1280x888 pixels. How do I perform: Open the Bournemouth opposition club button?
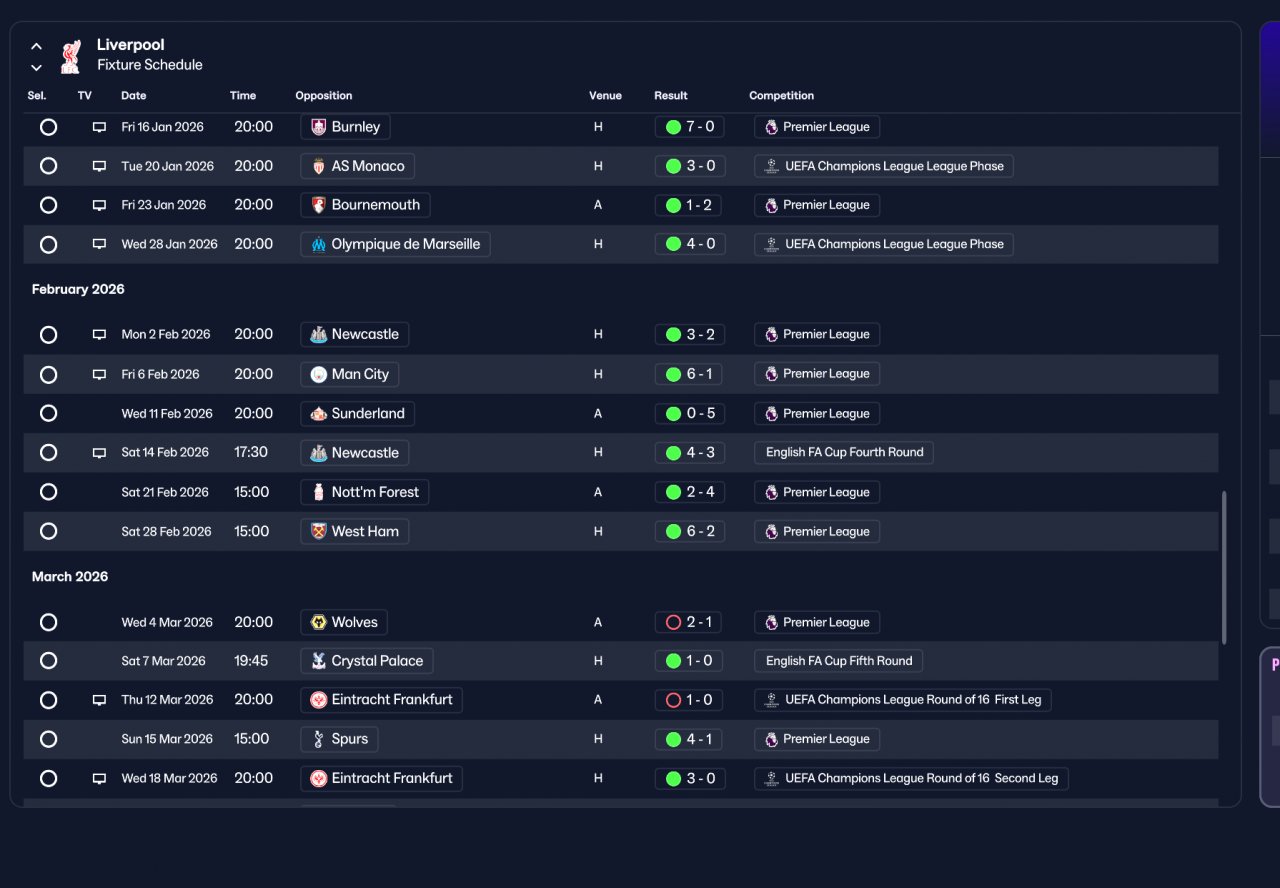[x=365, y=205]
